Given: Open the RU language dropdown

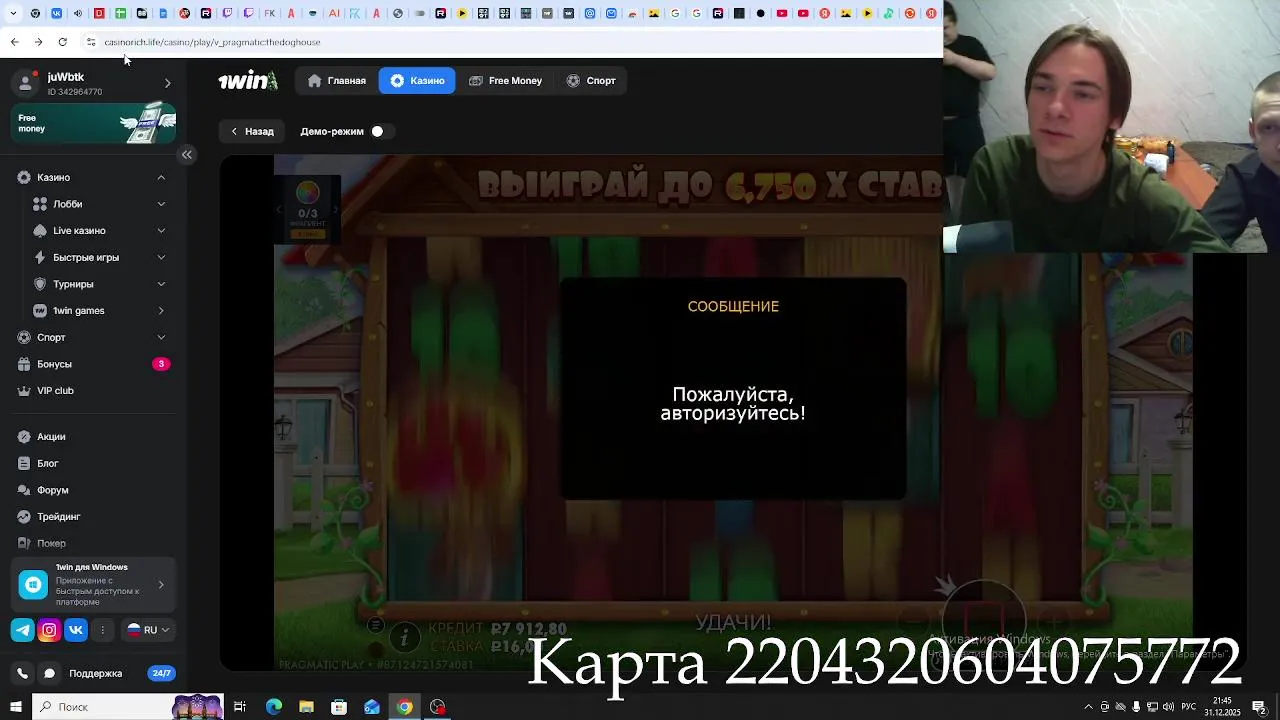Looking at the screenshot, I should [148, 630].
